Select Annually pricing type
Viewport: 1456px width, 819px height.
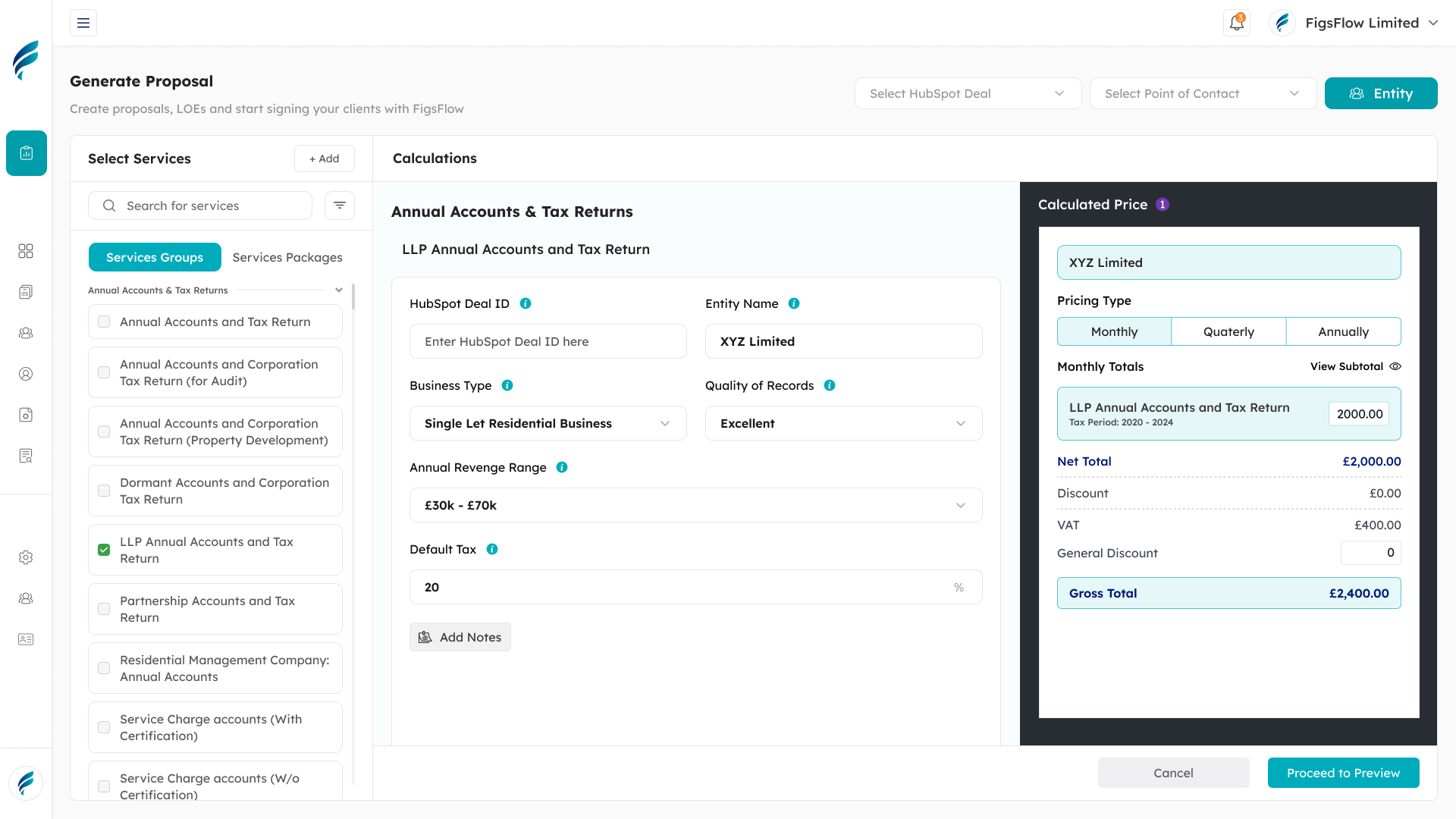[x=1343, y=331]
